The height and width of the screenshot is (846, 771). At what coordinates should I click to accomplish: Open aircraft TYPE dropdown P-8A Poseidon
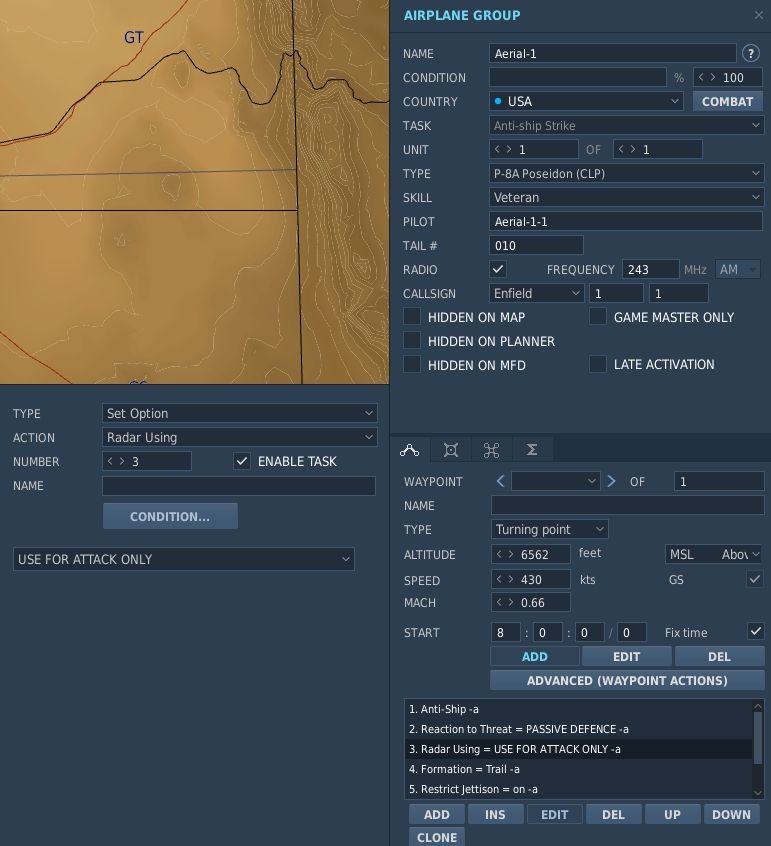click(x=626, y=174)
